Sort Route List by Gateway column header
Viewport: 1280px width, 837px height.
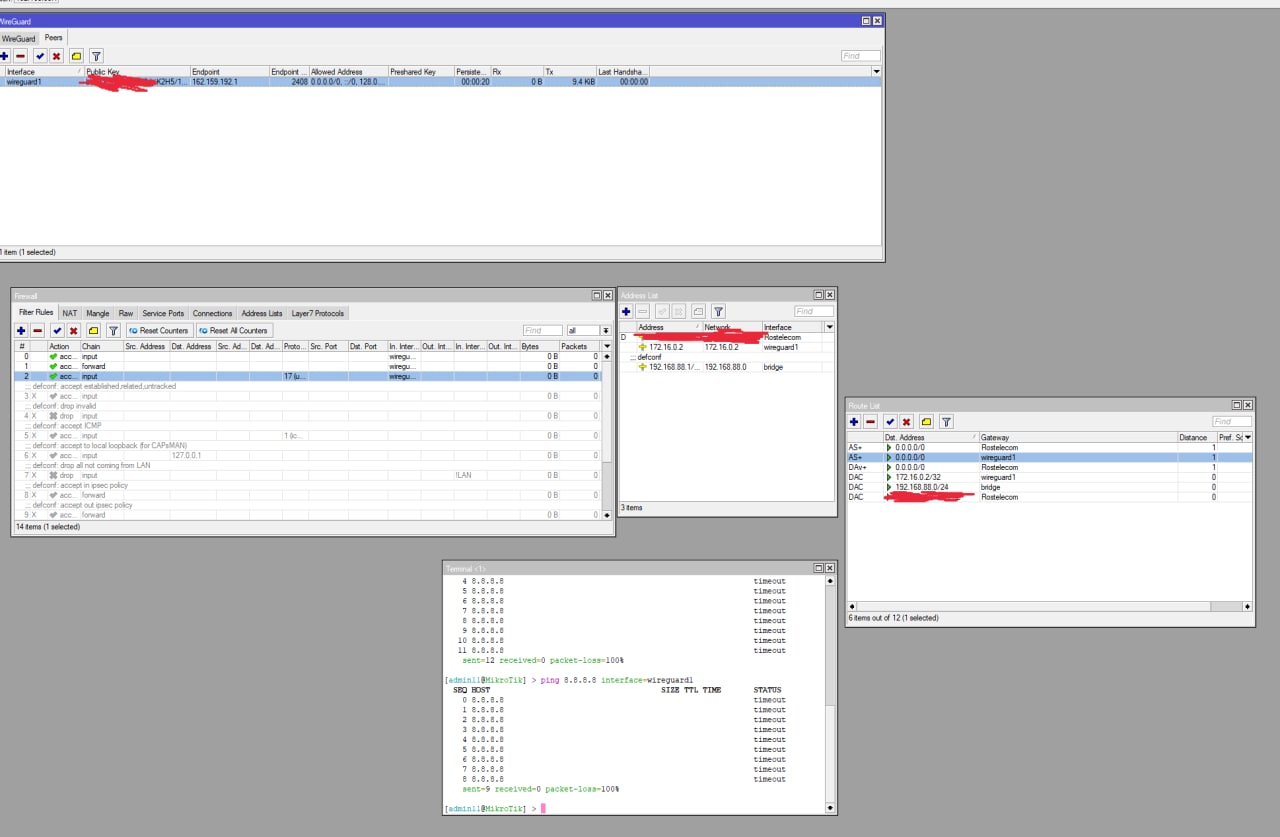pyautogui.click(x=1077, y=437)
